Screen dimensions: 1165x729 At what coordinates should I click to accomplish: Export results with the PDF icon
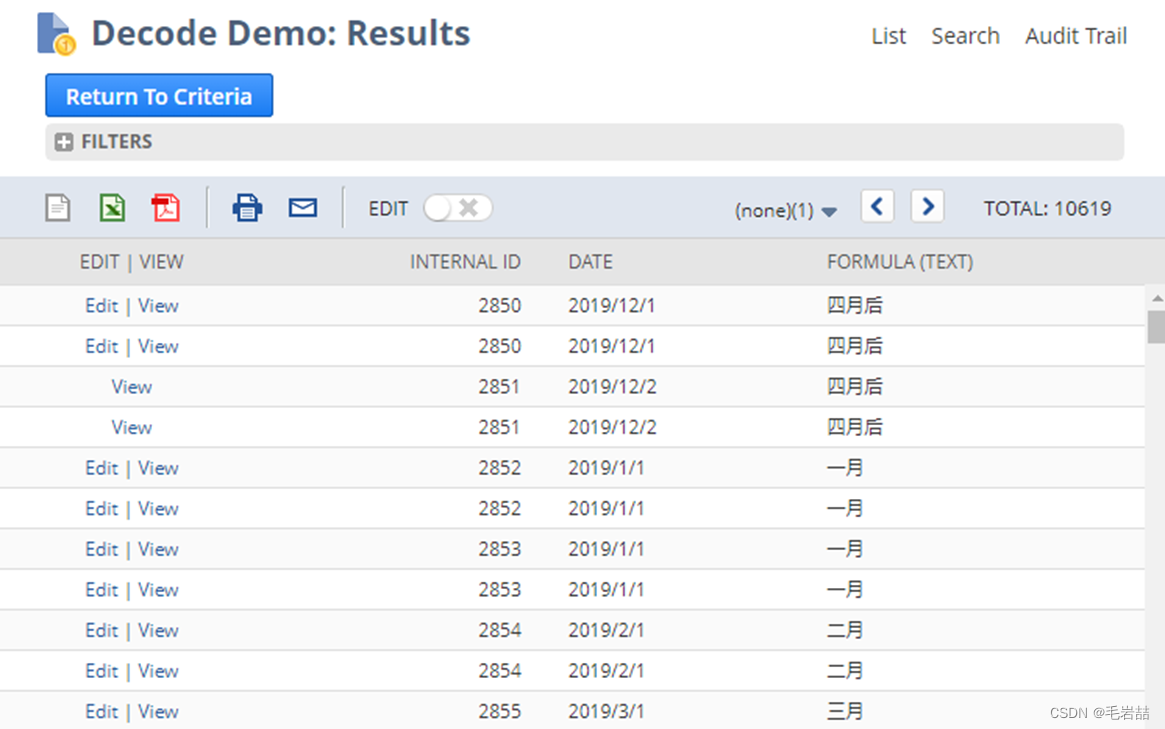point(166,207)
